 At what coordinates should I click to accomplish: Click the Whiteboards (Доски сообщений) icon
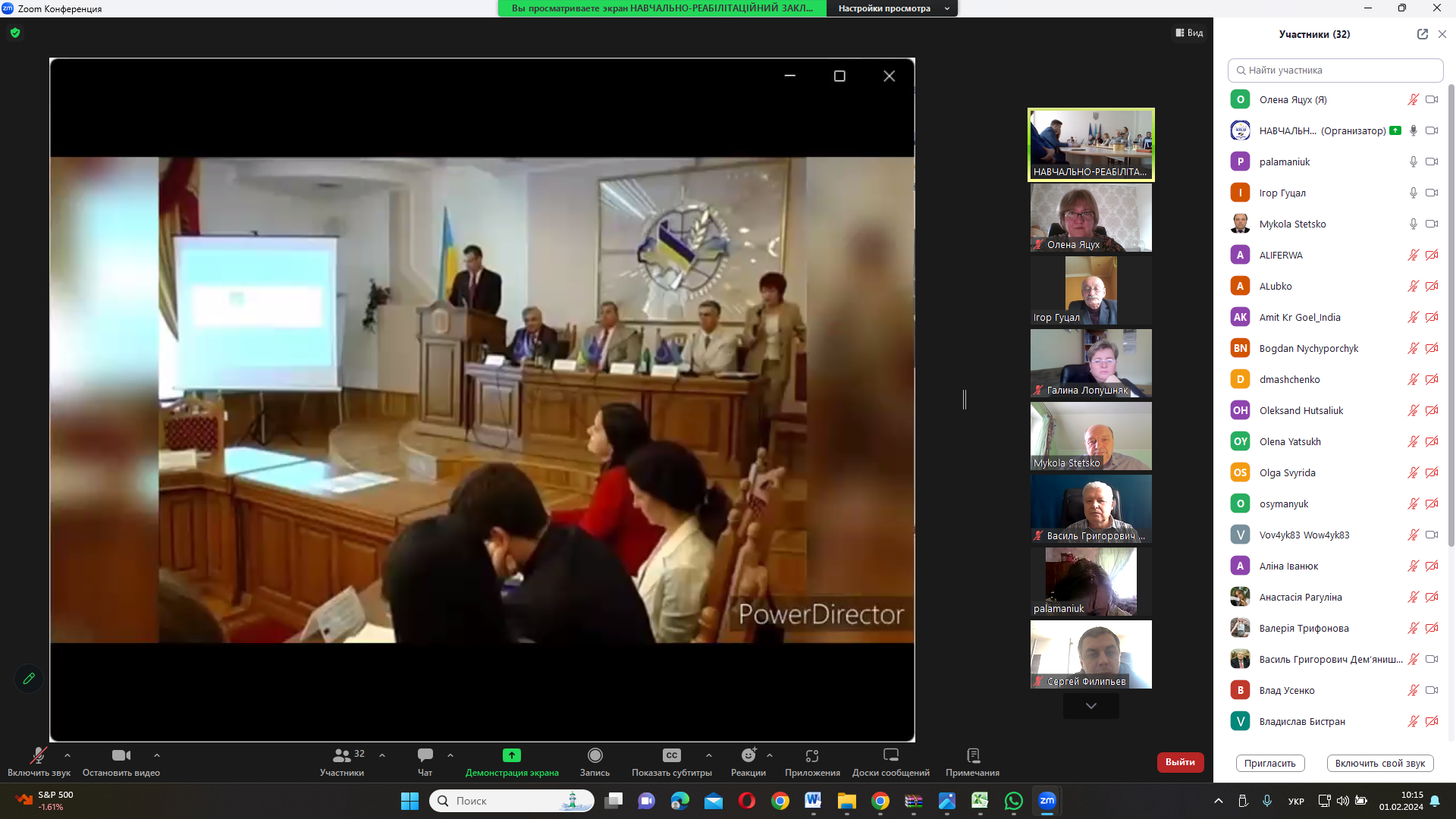pos(890,755)
